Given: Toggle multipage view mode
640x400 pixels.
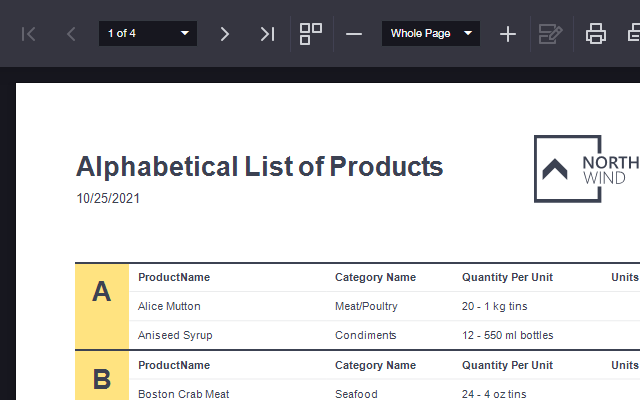Looking at the screenshot, I should (311, 34).
